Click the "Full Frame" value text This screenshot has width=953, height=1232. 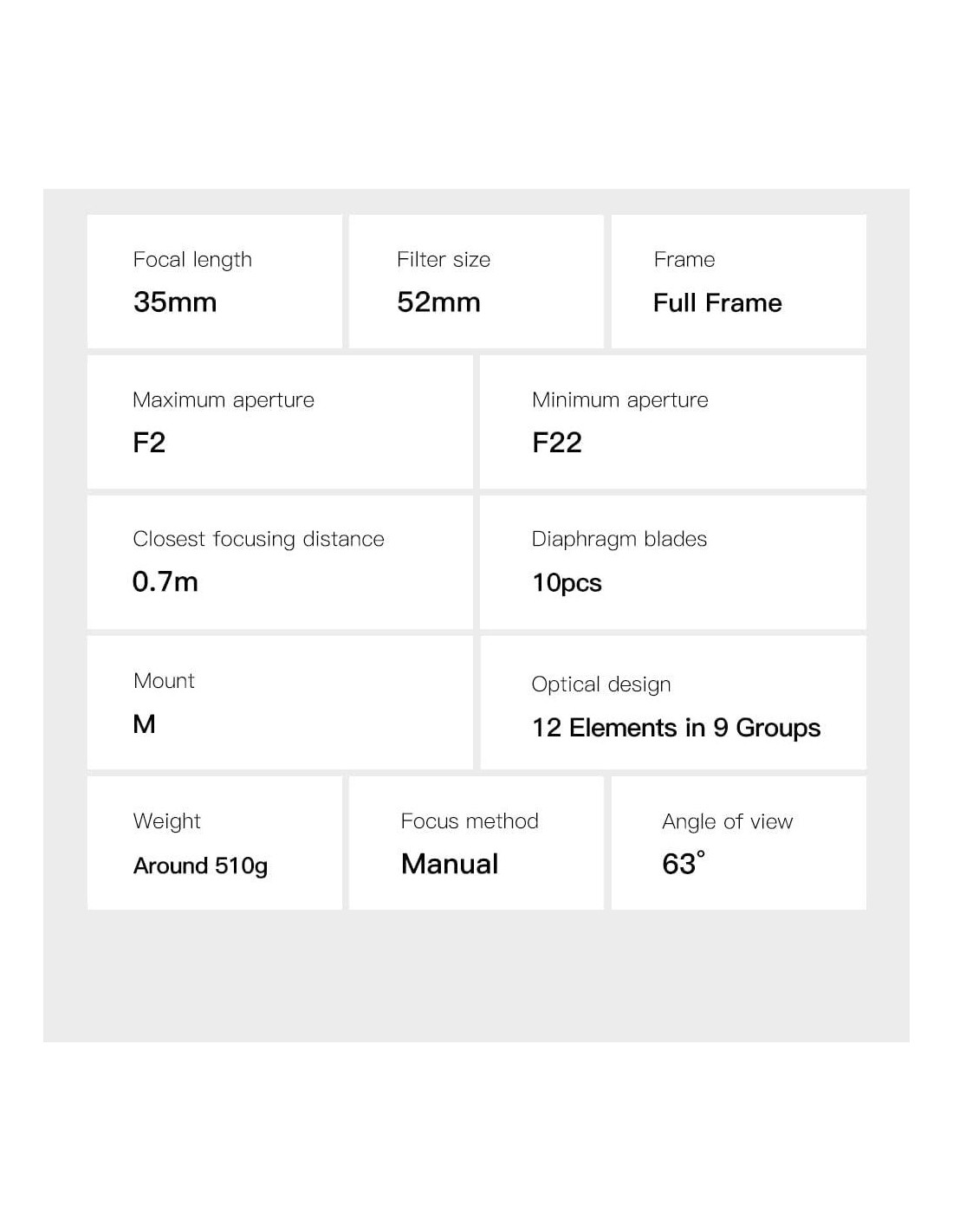tap(717, 303)
